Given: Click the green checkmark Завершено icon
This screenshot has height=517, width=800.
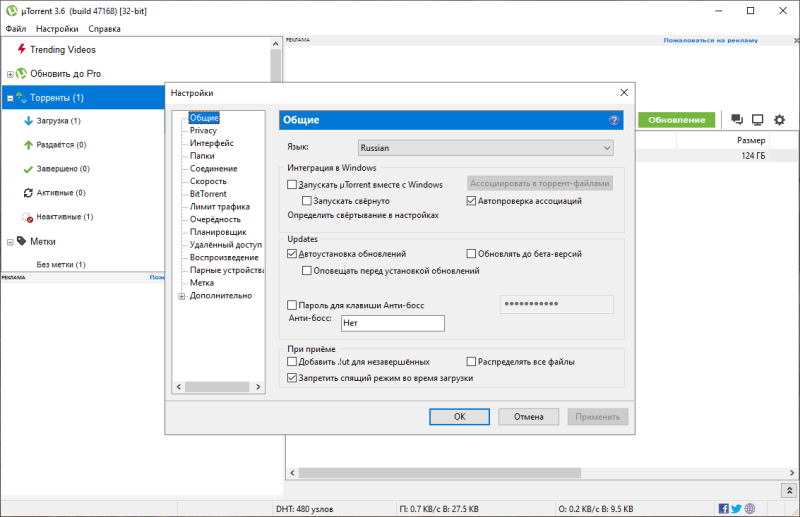Looking at the screenshot, I should [x=29, y=169].
